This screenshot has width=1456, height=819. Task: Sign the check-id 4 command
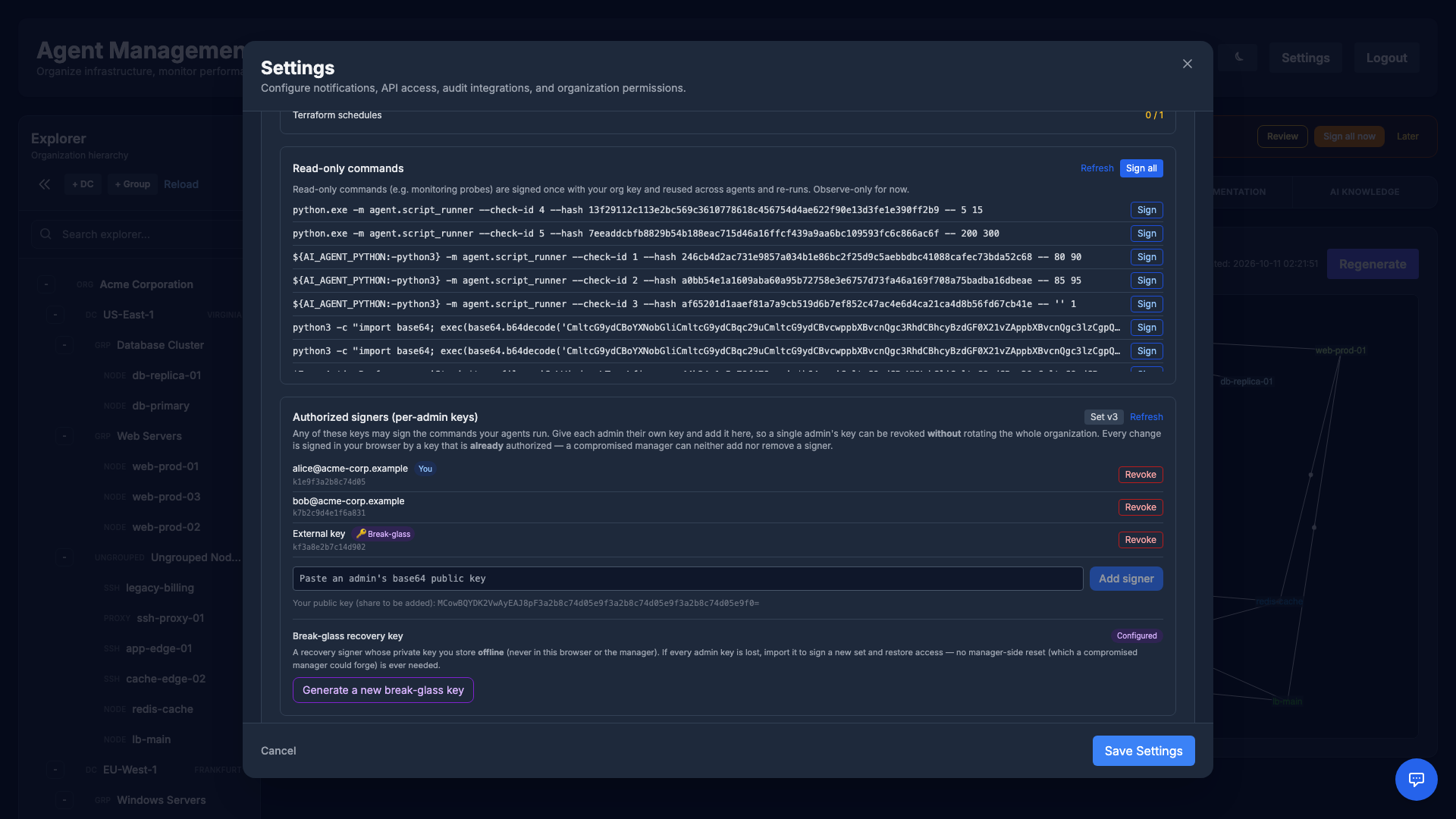coord(1147,210)
